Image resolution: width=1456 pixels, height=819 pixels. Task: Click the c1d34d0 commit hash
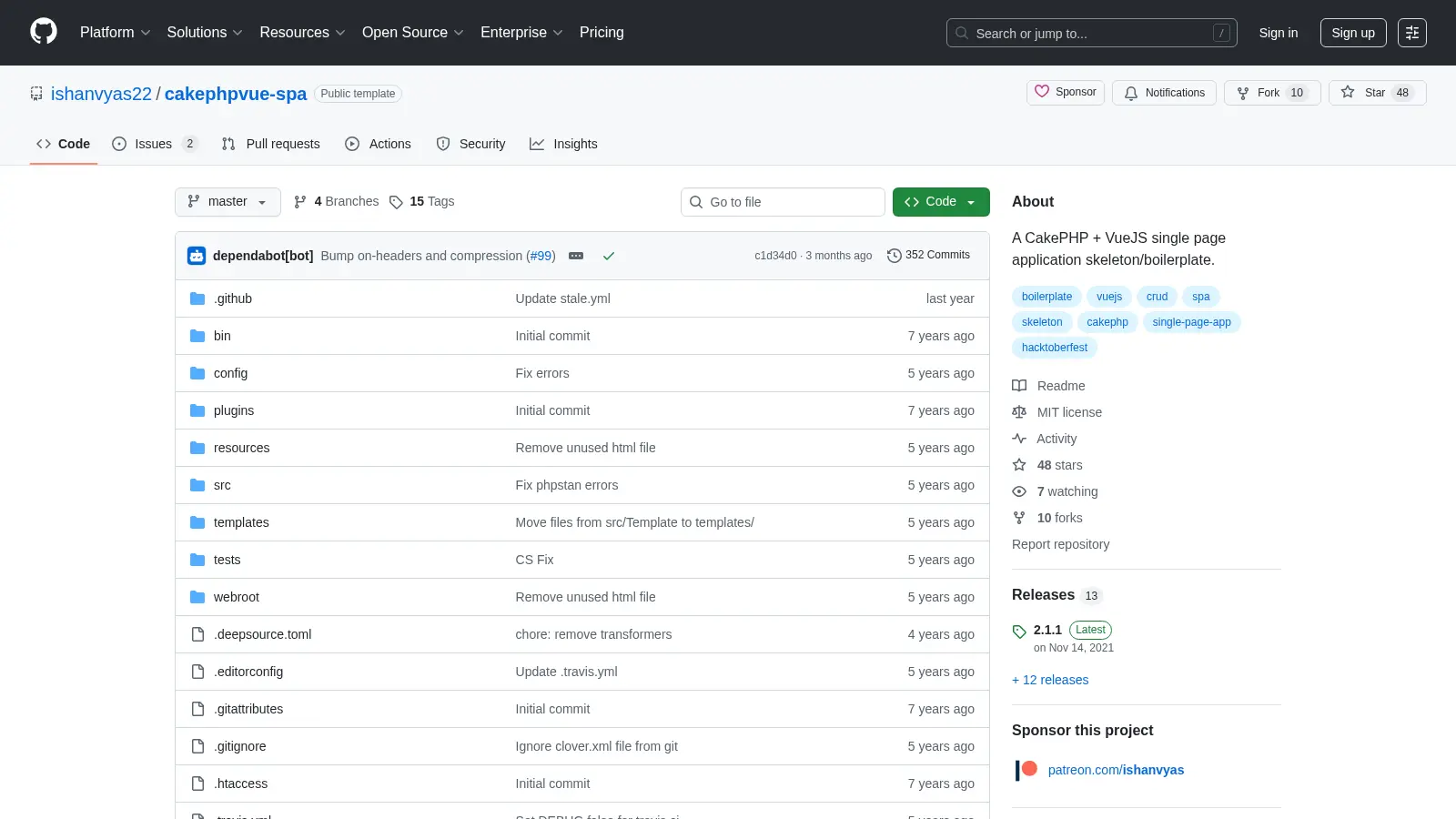coord(775,256)
